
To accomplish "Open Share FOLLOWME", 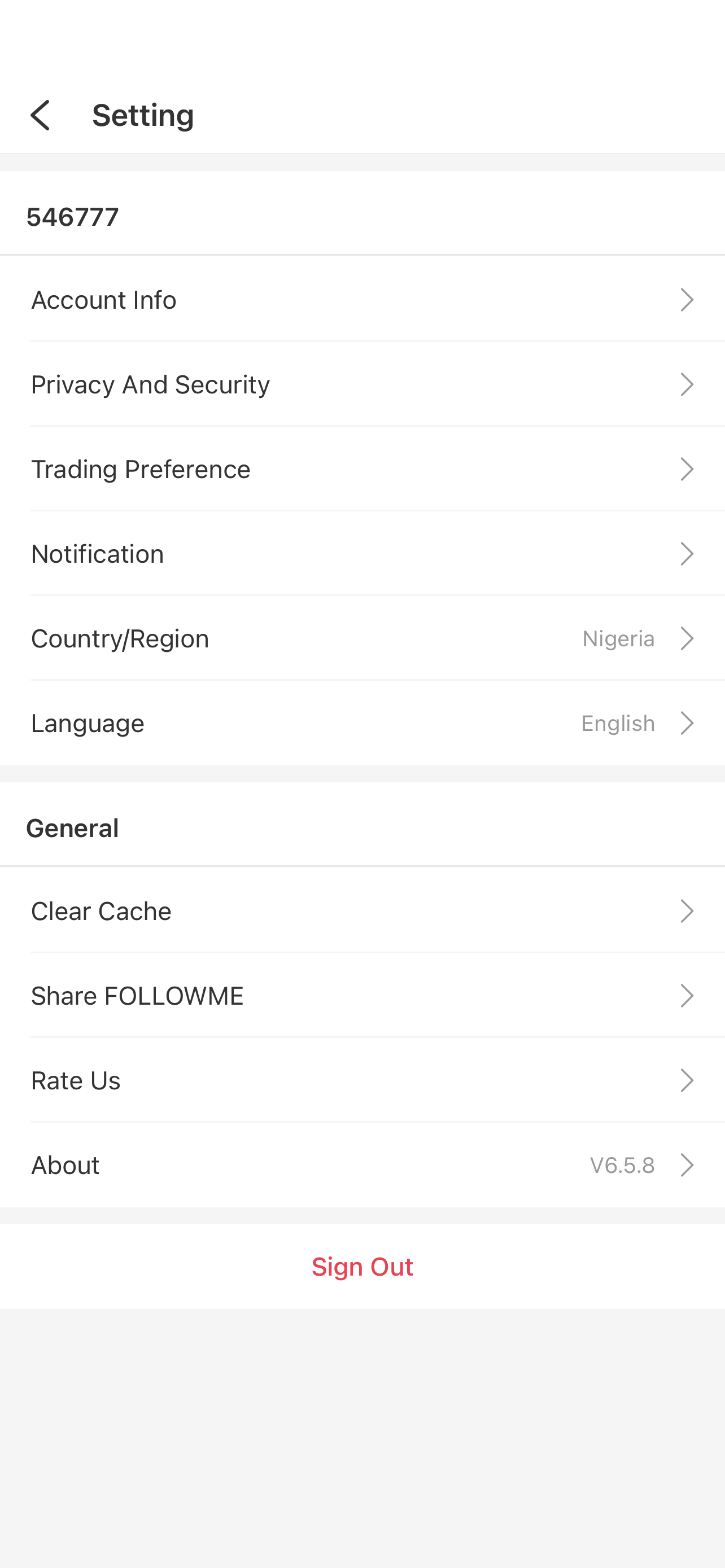I will point(362,995).
